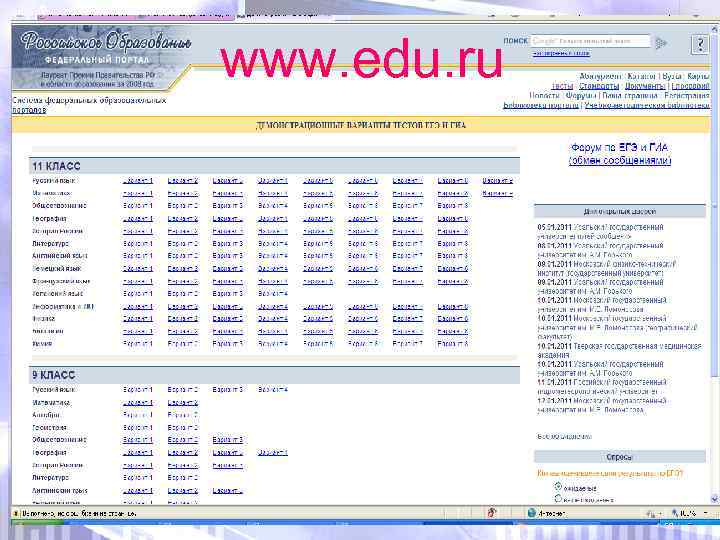This screenshot has width=720, height=540.
Task: Open Вариант 8 for 11 класс Химия
Action: pyautogui.click(x=453, y=343)
